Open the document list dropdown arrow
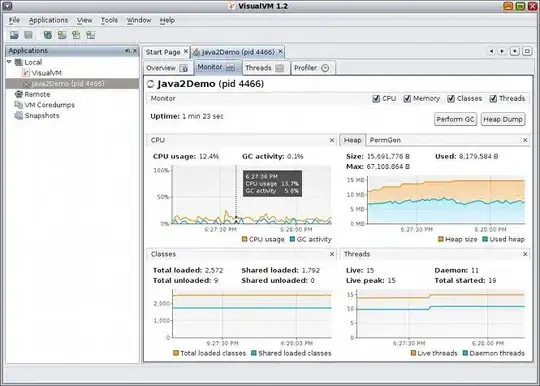540x386 pixels. (x=515, y=51)
